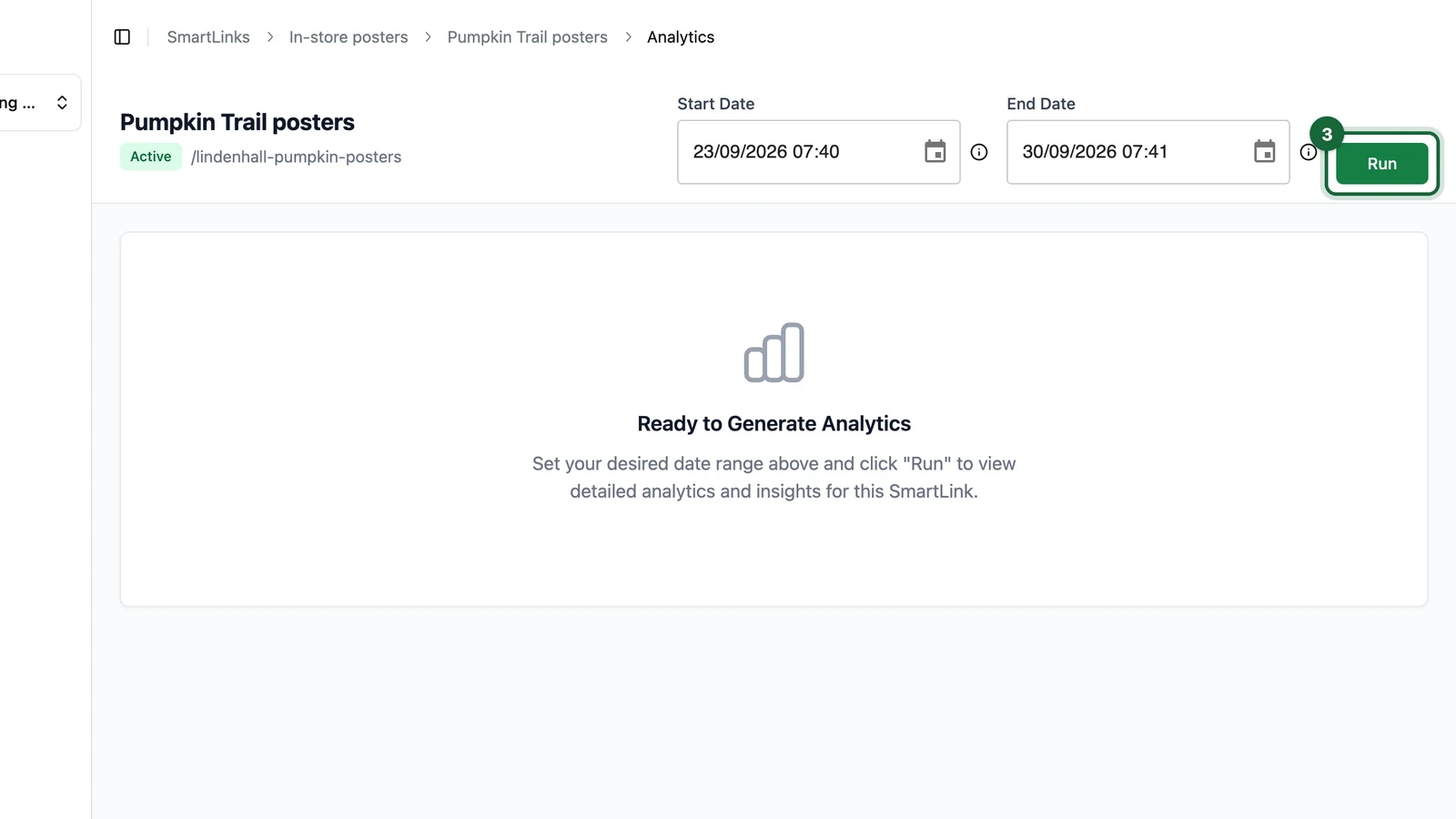Run the analytics report
The image size is (1456, 819).
tap(1381, 164)
